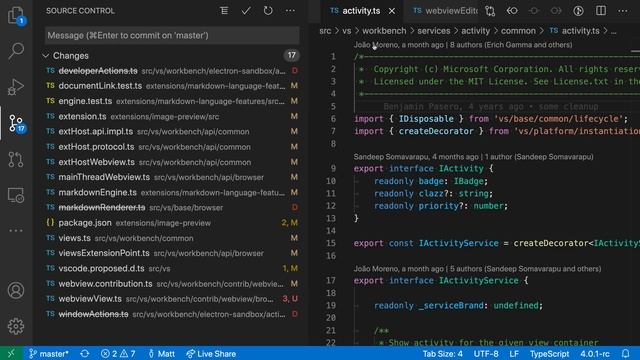The width and height of the screenshot is (640, 360).
Task: Open changes compare icon in editor toolbar
Action: [490, 11]
